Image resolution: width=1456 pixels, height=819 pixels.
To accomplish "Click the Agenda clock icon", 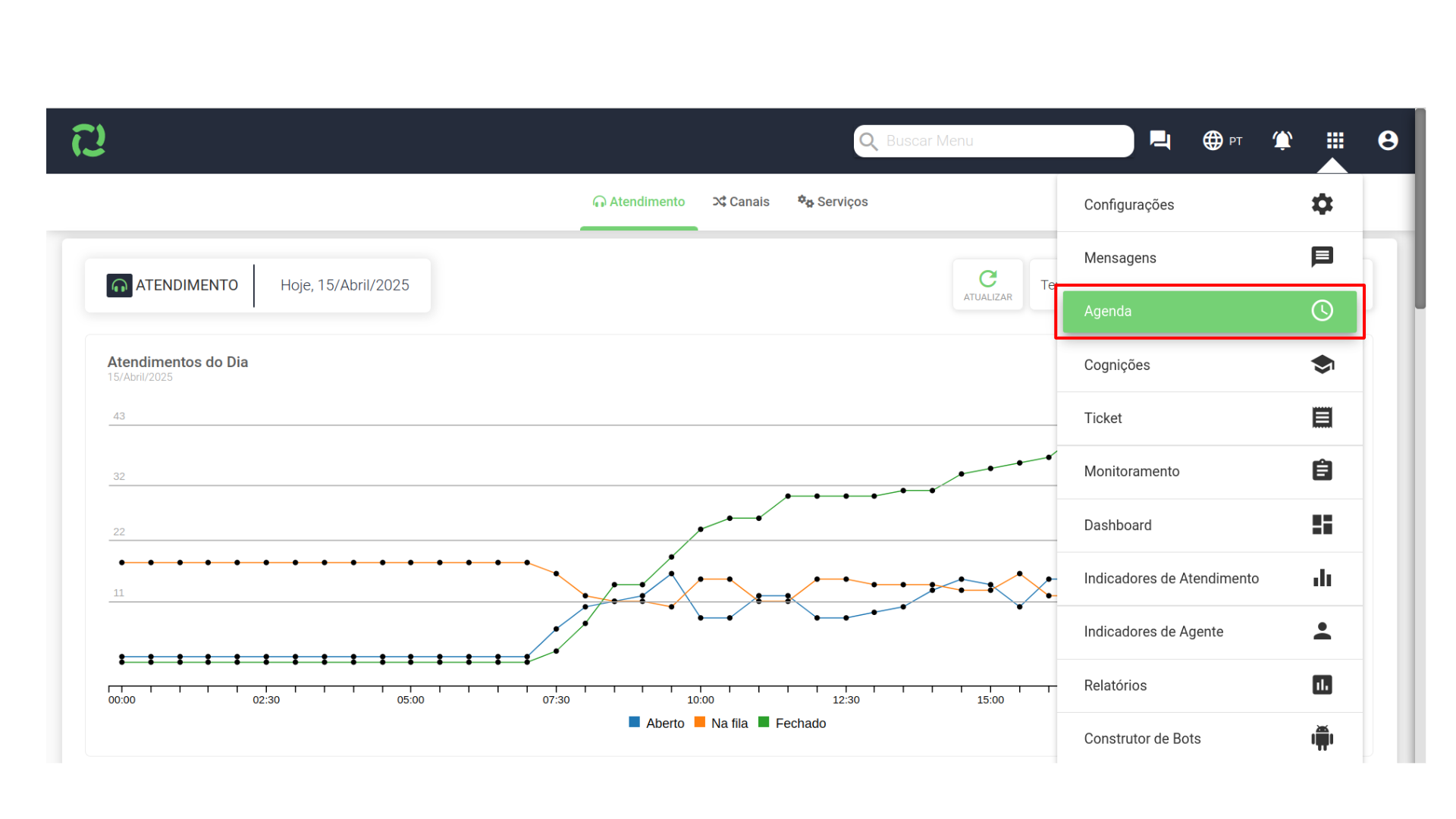I will point(1322,311).
